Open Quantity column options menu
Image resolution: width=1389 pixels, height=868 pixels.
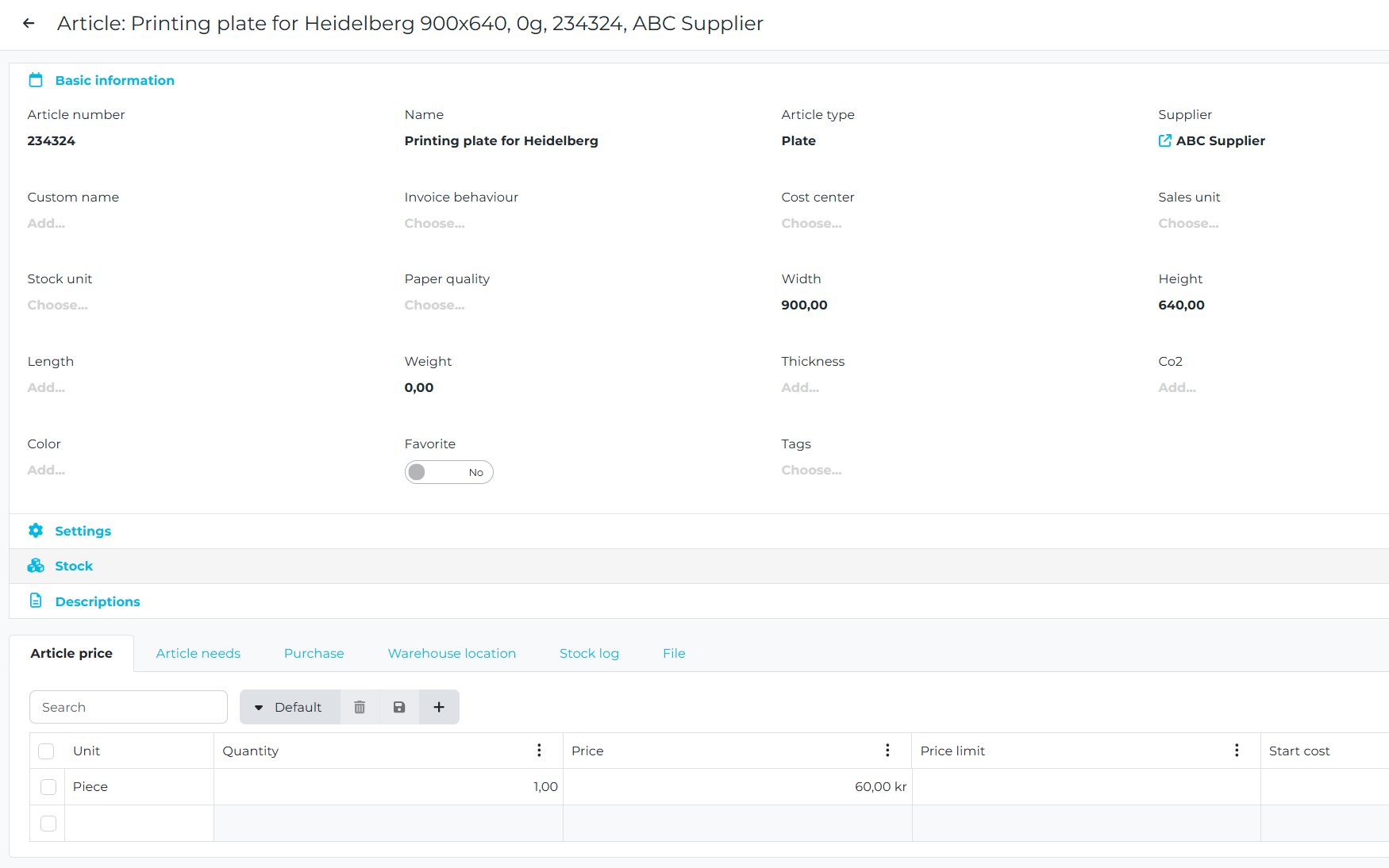pos(539,751)
